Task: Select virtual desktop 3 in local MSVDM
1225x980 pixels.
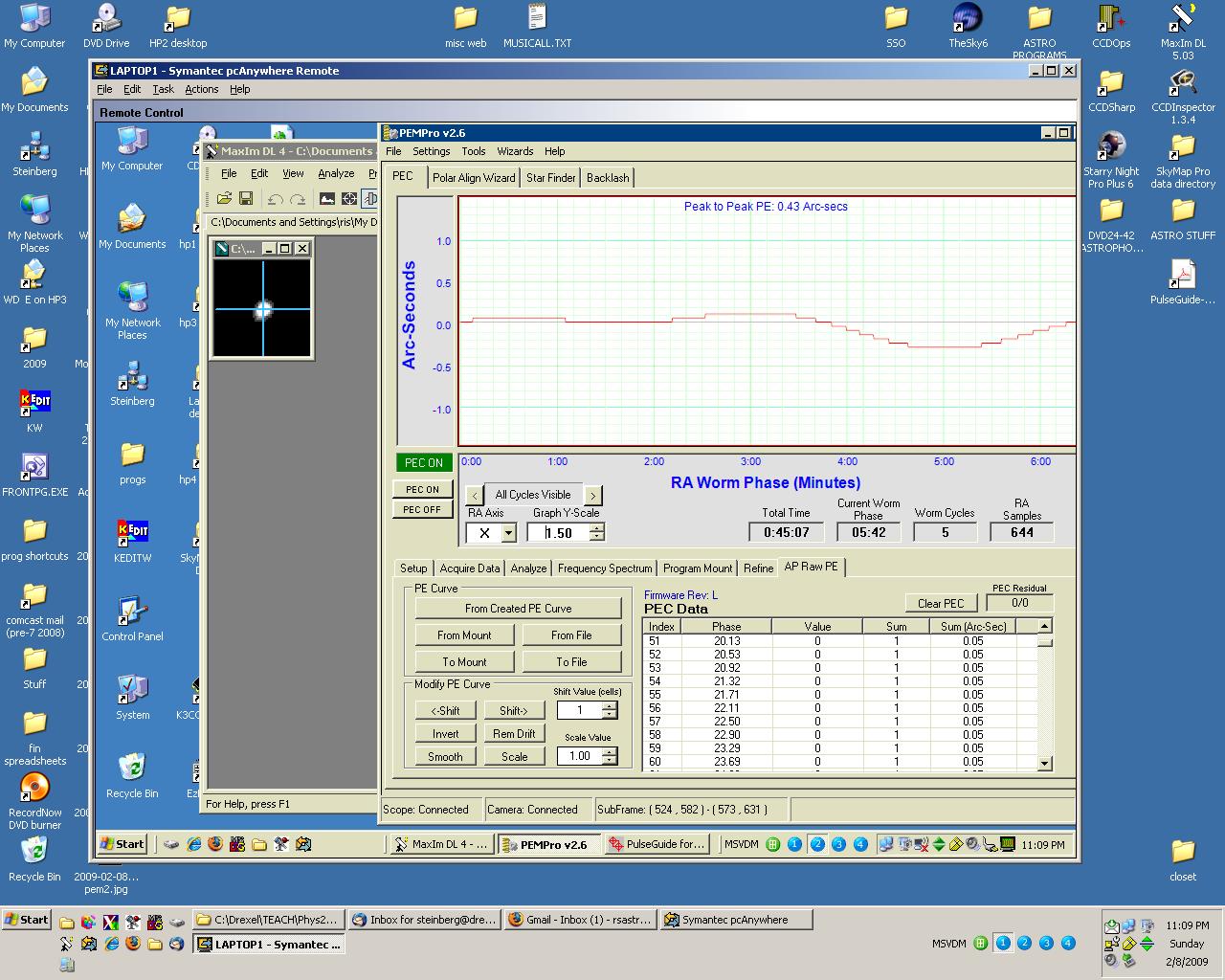Action: pos(1046,944)
